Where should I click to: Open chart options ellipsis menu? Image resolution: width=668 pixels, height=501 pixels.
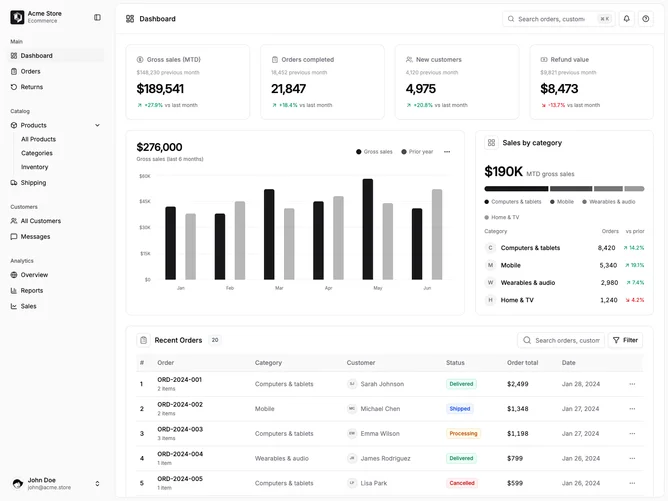coord(447,152)
